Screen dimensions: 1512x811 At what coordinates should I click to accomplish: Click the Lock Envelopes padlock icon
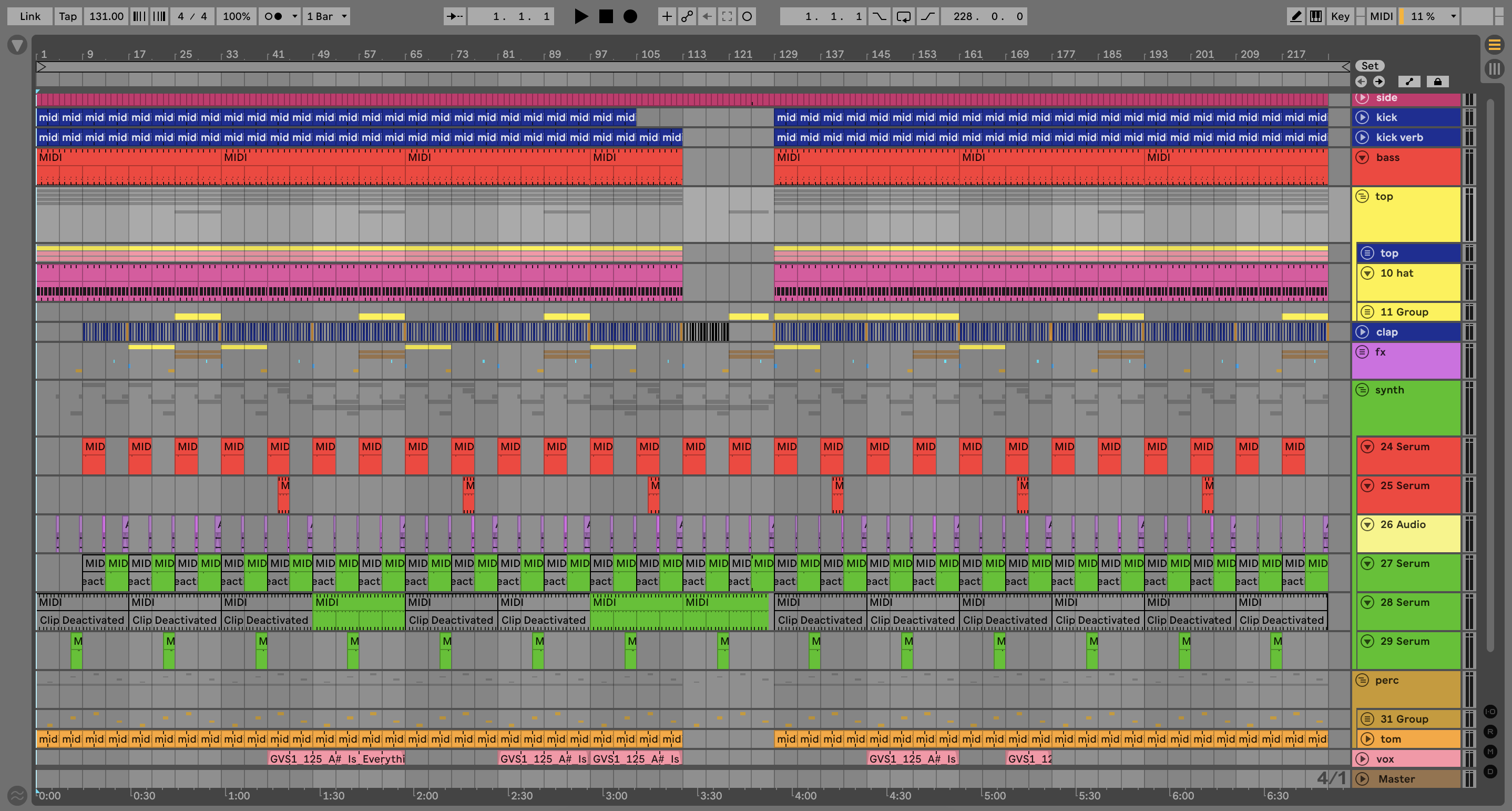click(1437, 82)
